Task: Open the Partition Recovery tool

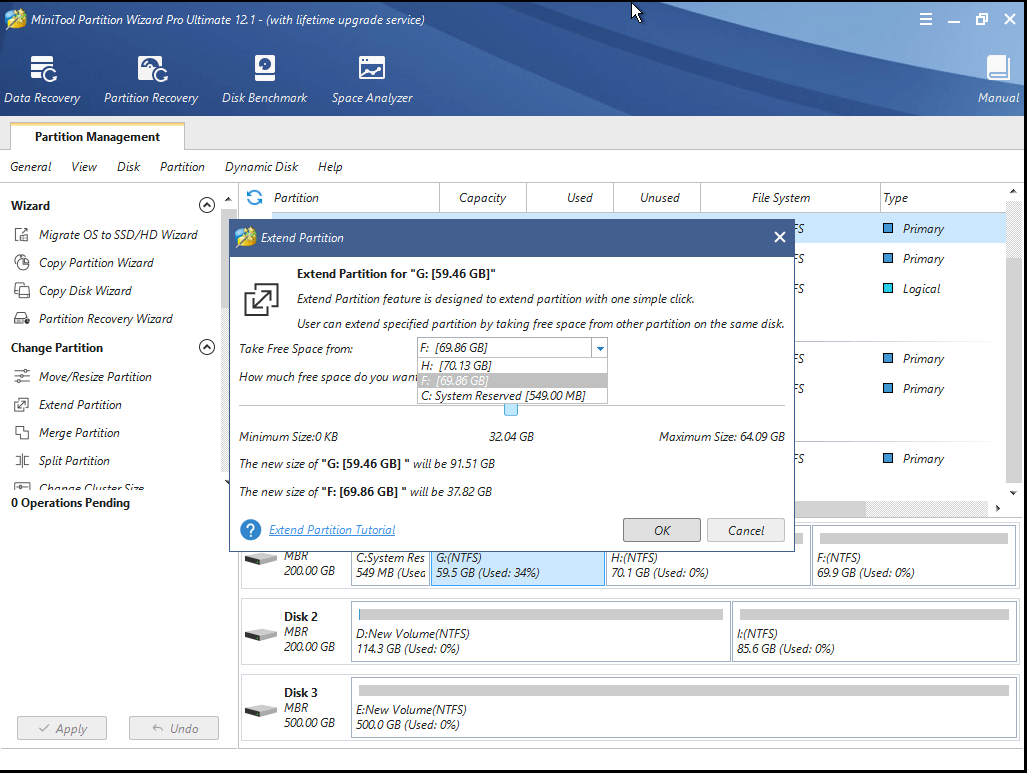Action: tap(150, 78)
